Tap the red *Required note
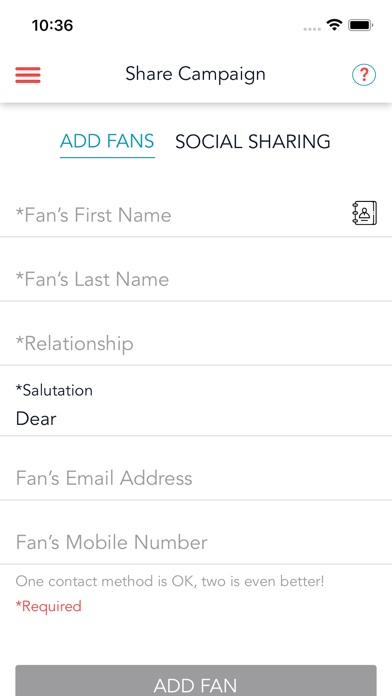 click(48, 606)
